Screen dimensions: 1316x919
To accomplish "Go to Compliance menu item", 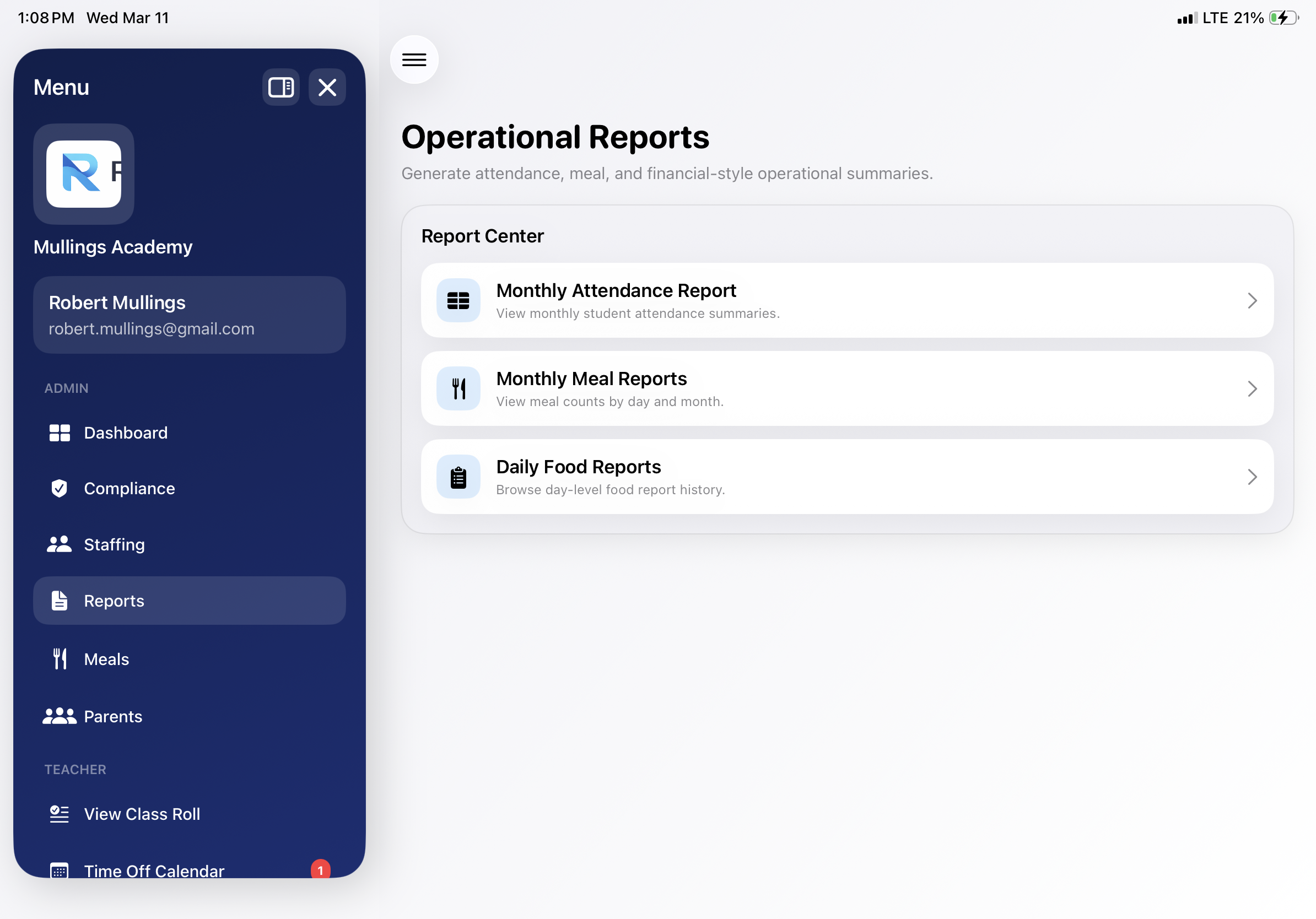I will click(x=189, y=489).
